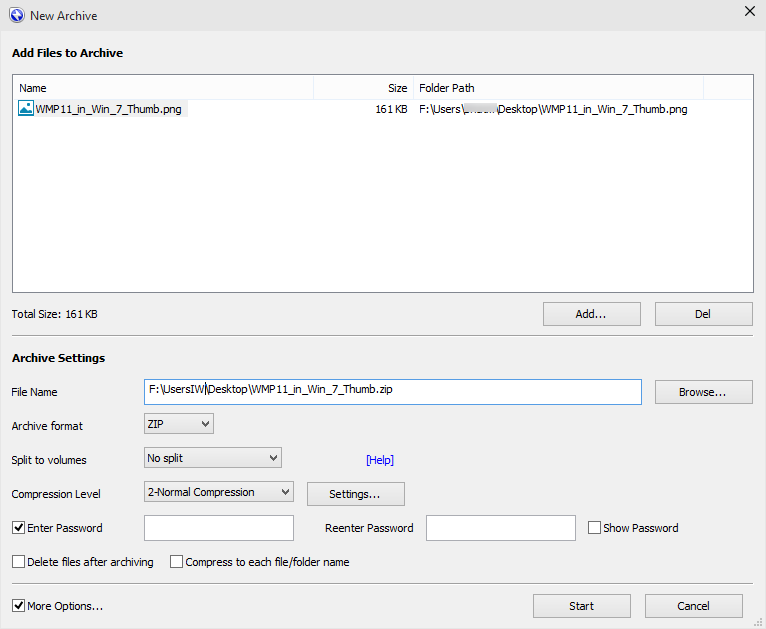Enable Compress to each file/folder name
Screen dimensions: 766x629
177,562
